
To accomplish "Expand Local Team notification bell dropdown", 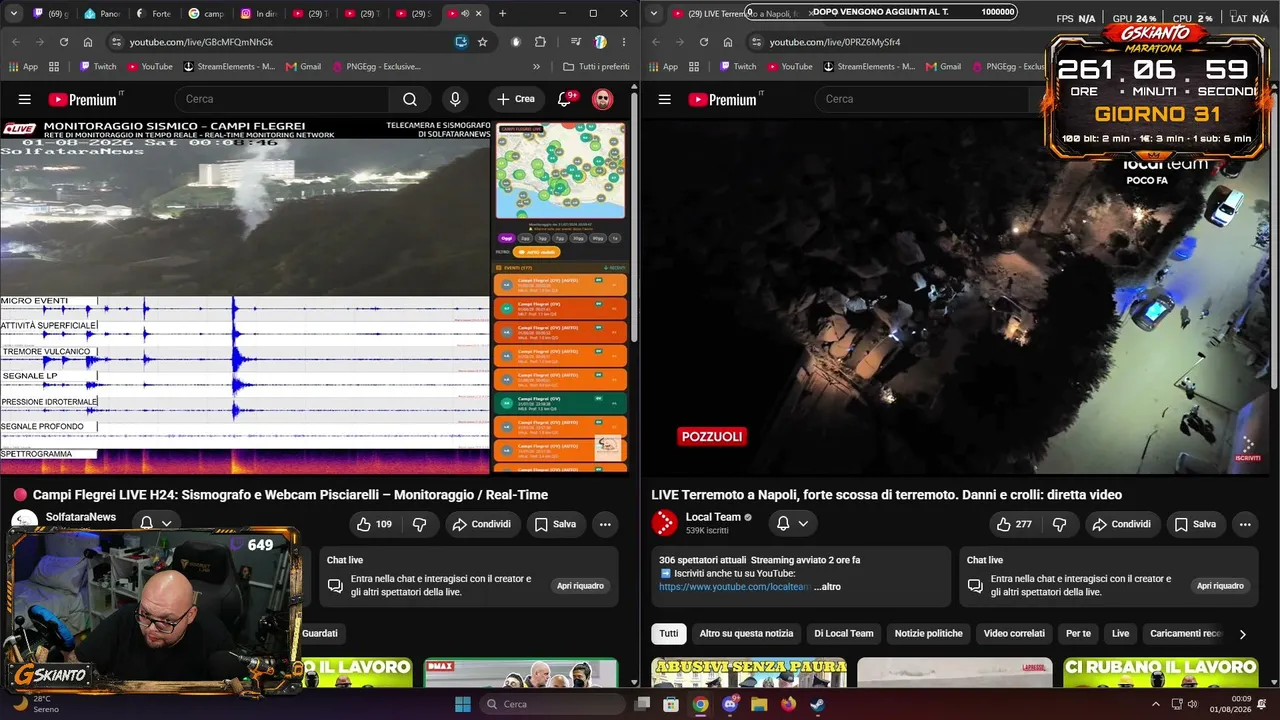I will [793, 523].
